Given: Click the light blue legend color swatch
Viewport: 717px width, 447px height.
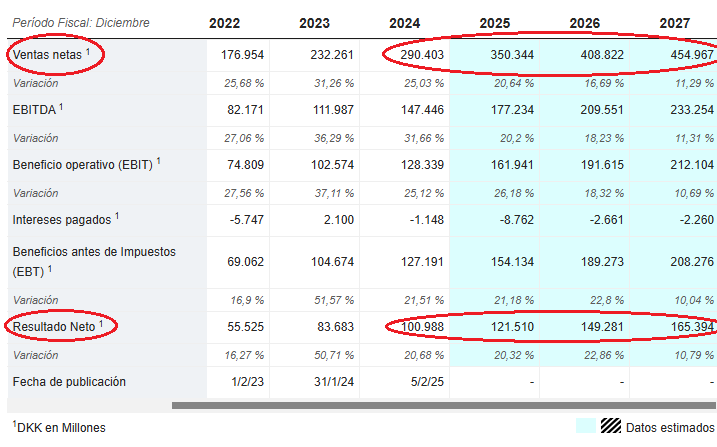Looking at the screenshot, I should (585, 426).
